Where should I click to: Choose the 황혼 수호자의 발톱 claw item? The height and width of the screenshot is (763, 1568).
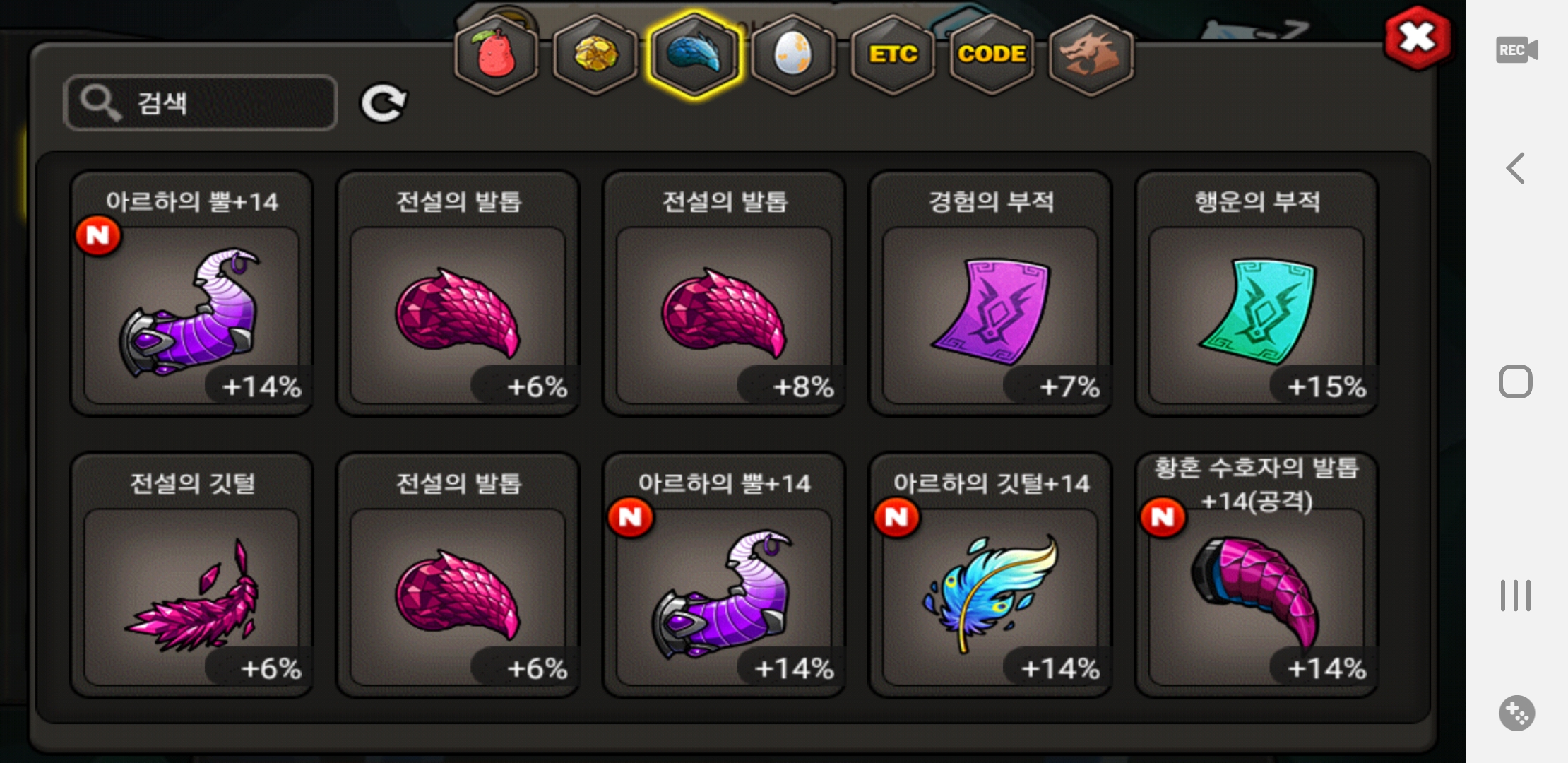pyautogui.click(x=1257, y=575)
